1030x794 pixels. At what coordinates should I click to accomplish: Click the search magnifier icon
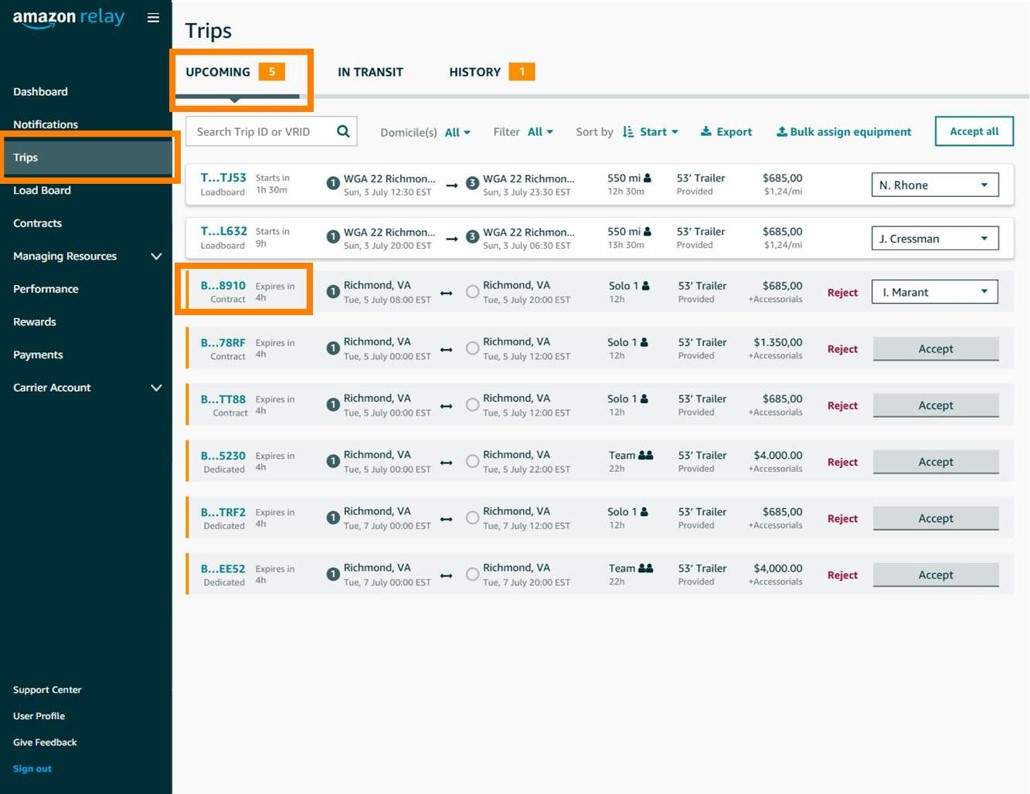(343, 131)
